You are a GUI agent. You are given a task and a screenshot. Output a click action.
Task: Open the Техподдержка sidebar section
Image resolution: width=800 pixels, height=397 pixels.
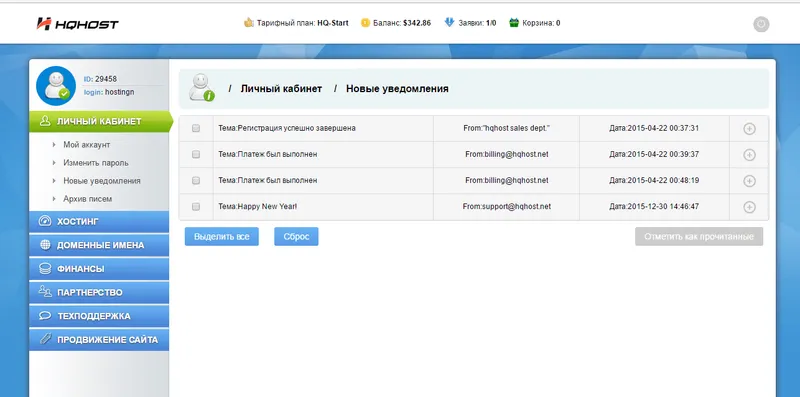tap(99, 316)
